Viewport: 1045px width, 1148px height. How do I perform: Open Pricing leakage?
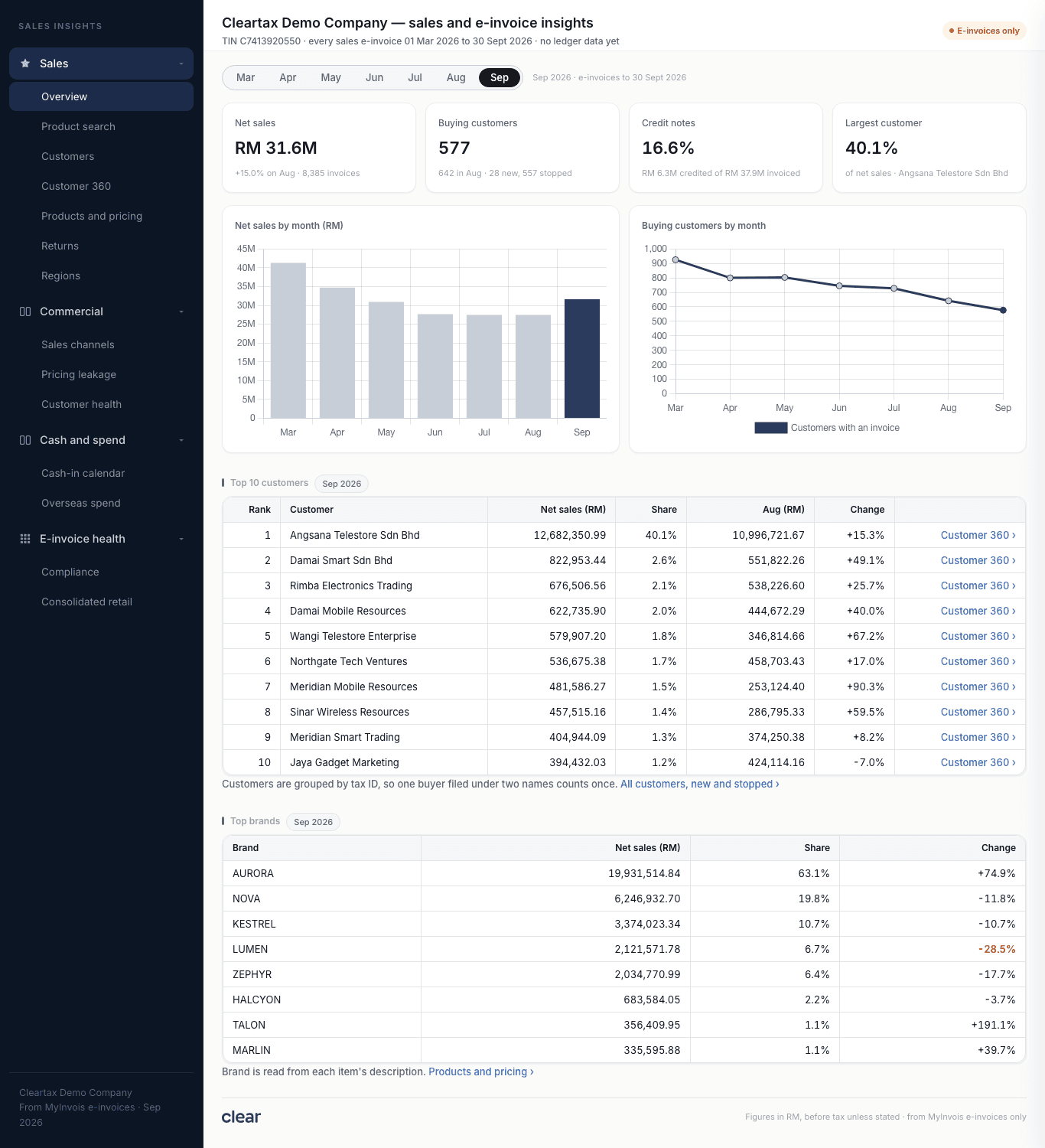(101, 374)
